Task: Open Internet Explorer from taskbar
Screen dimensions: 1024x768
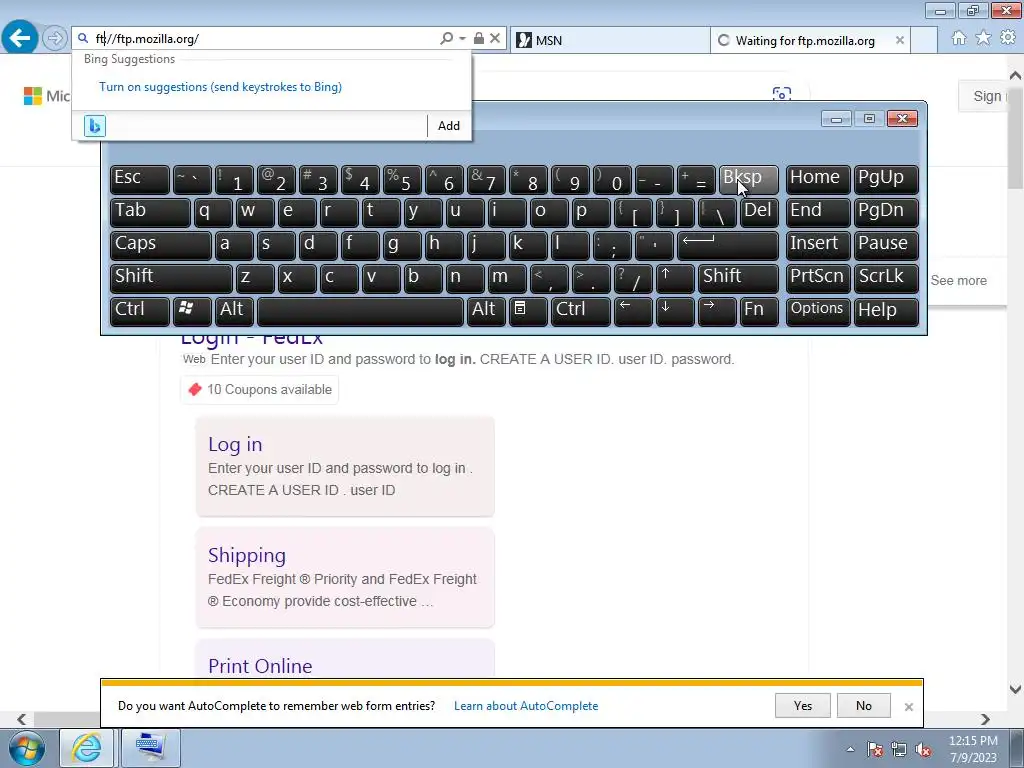Action: [x=87, y=748]
